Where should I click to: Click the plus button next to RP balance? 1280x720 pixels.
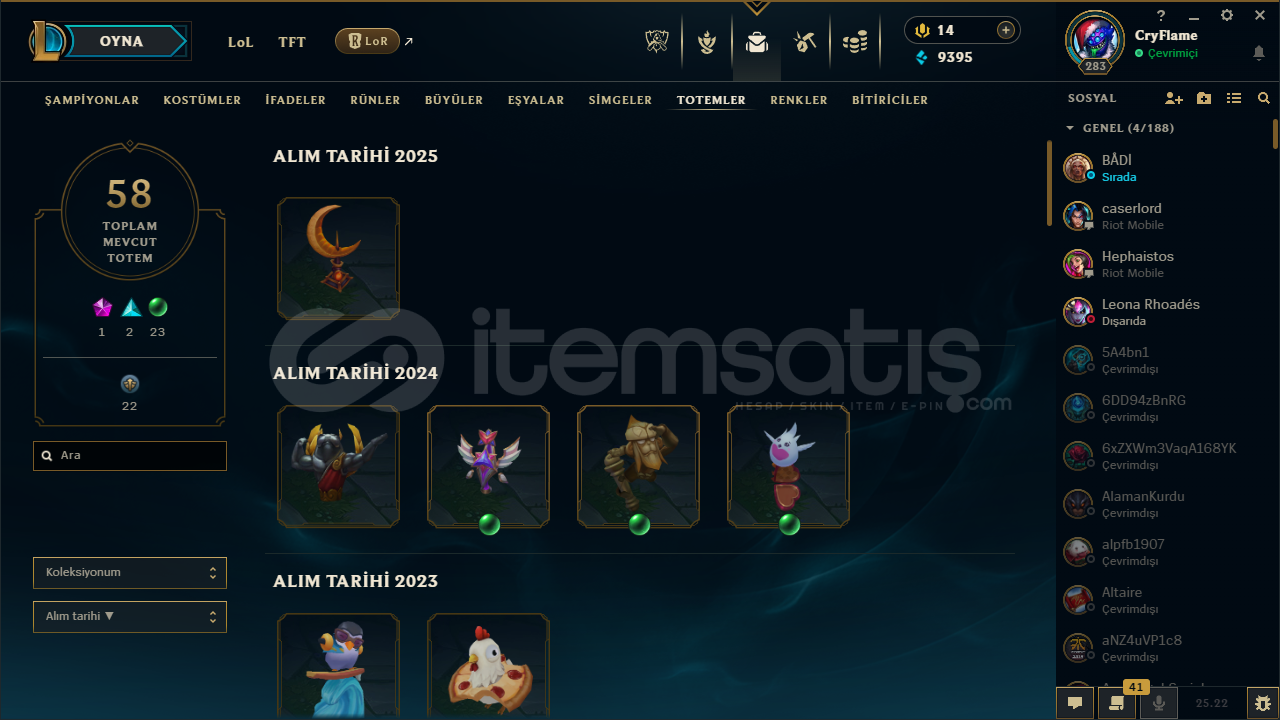coord(1006,30)
